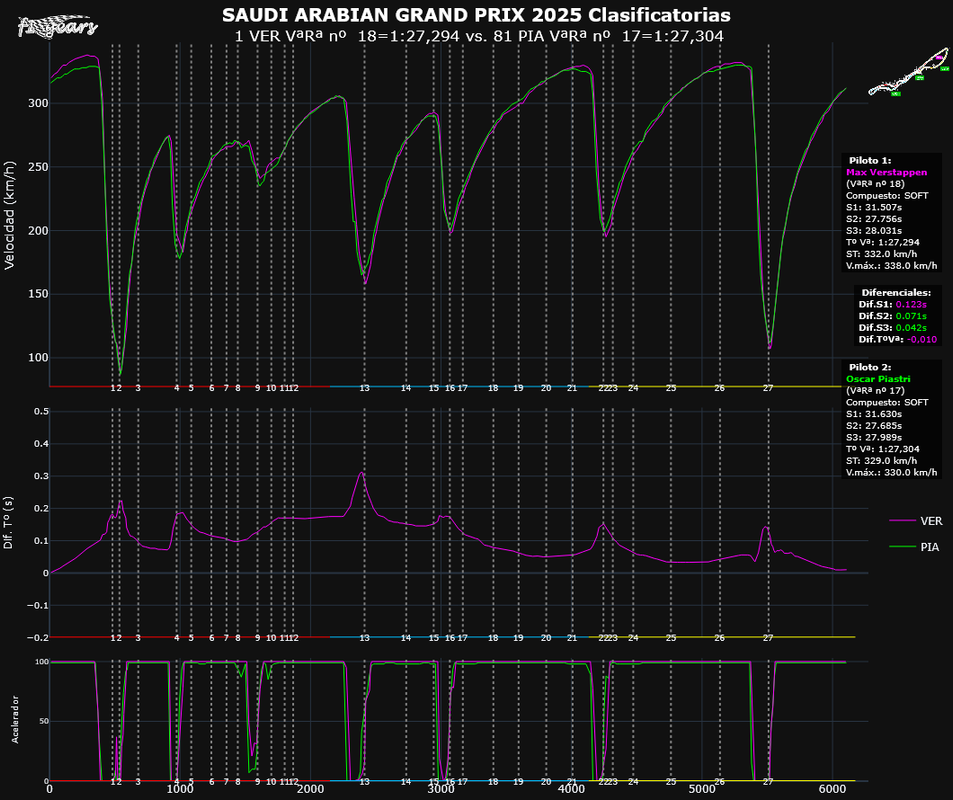Click the 'Piloto 1:' heading
This screenshot has width=953, height=800.
coord(870,160)
